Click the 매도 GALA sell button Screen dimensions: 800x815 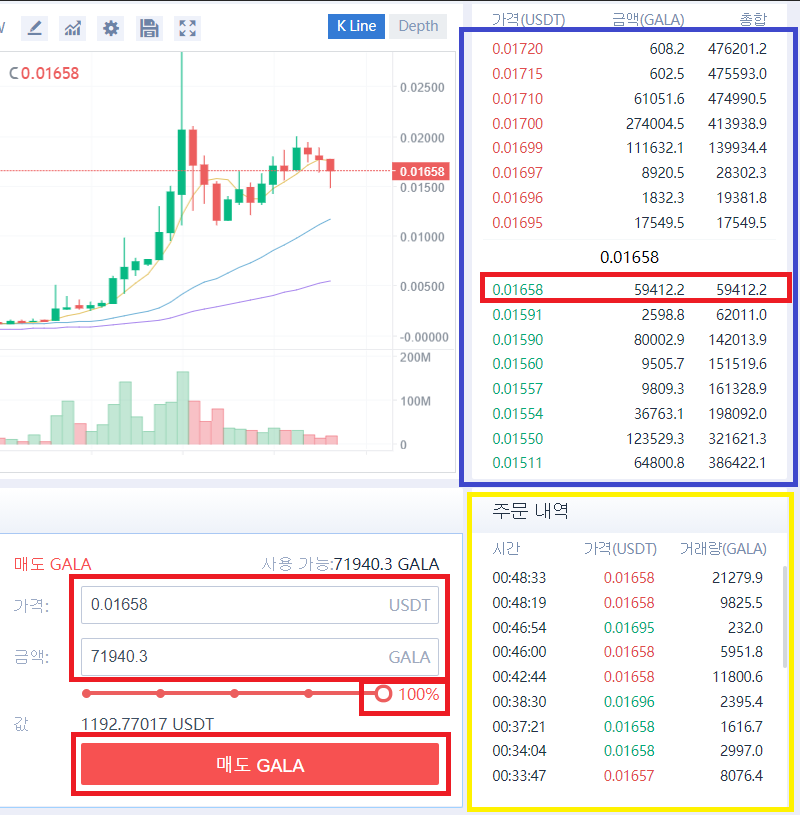tap(260, 765)
